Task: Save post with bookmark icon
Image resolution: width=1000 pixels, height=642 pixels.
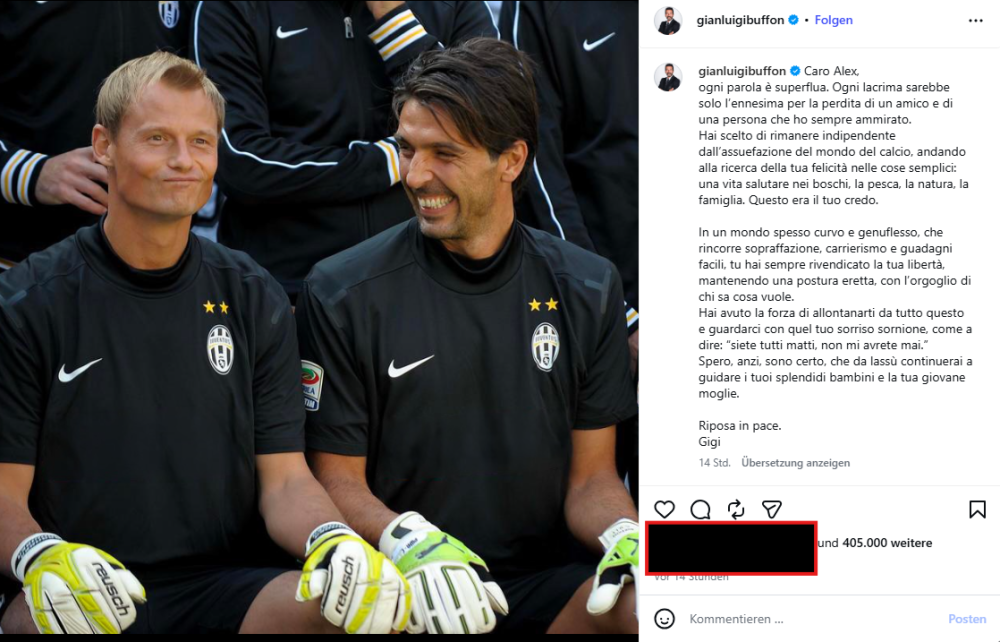Action: click(977, 509)
